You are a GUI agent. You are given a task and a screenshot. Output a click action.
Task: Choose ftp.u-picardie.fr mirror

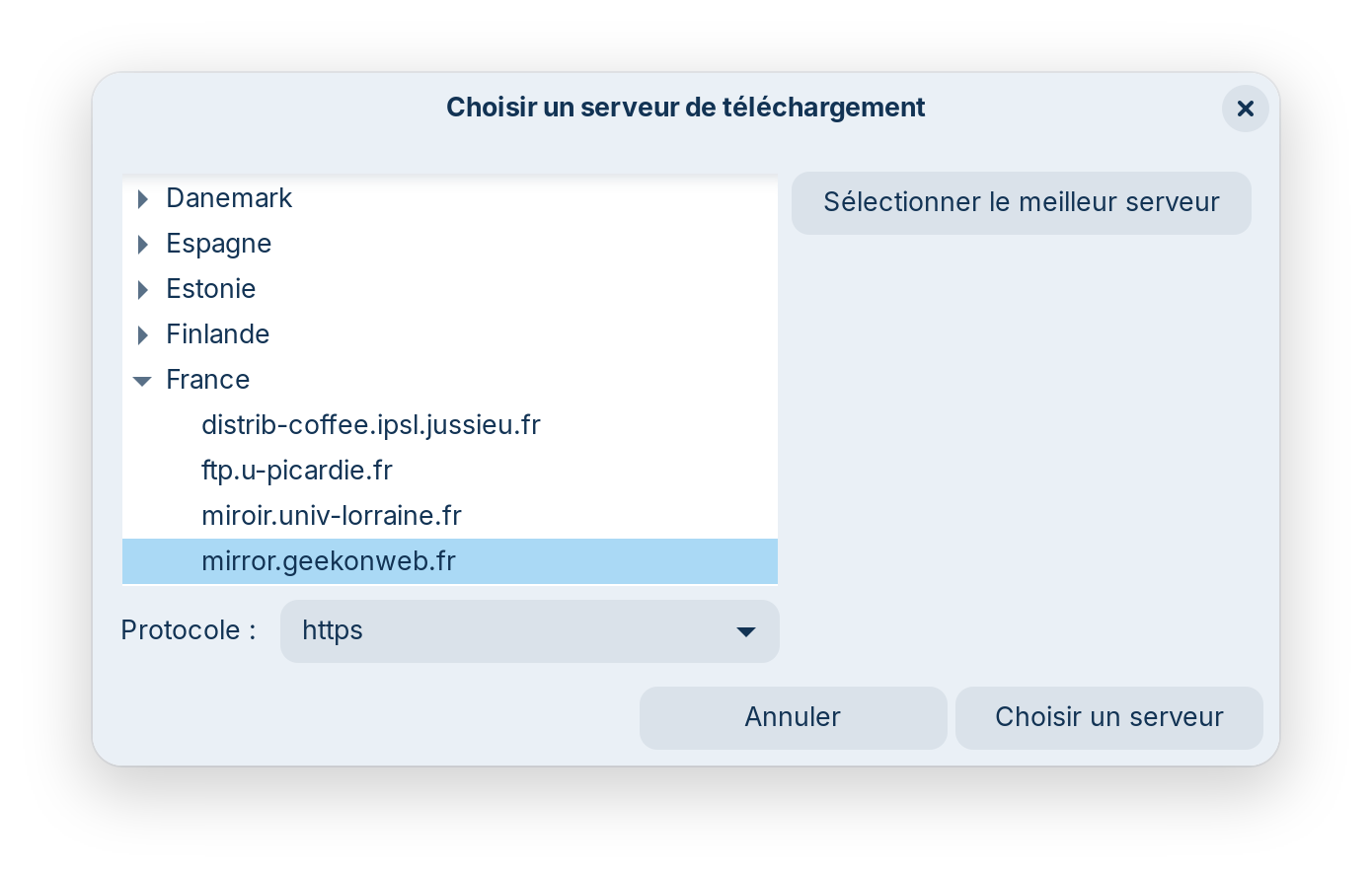[297, 471]
